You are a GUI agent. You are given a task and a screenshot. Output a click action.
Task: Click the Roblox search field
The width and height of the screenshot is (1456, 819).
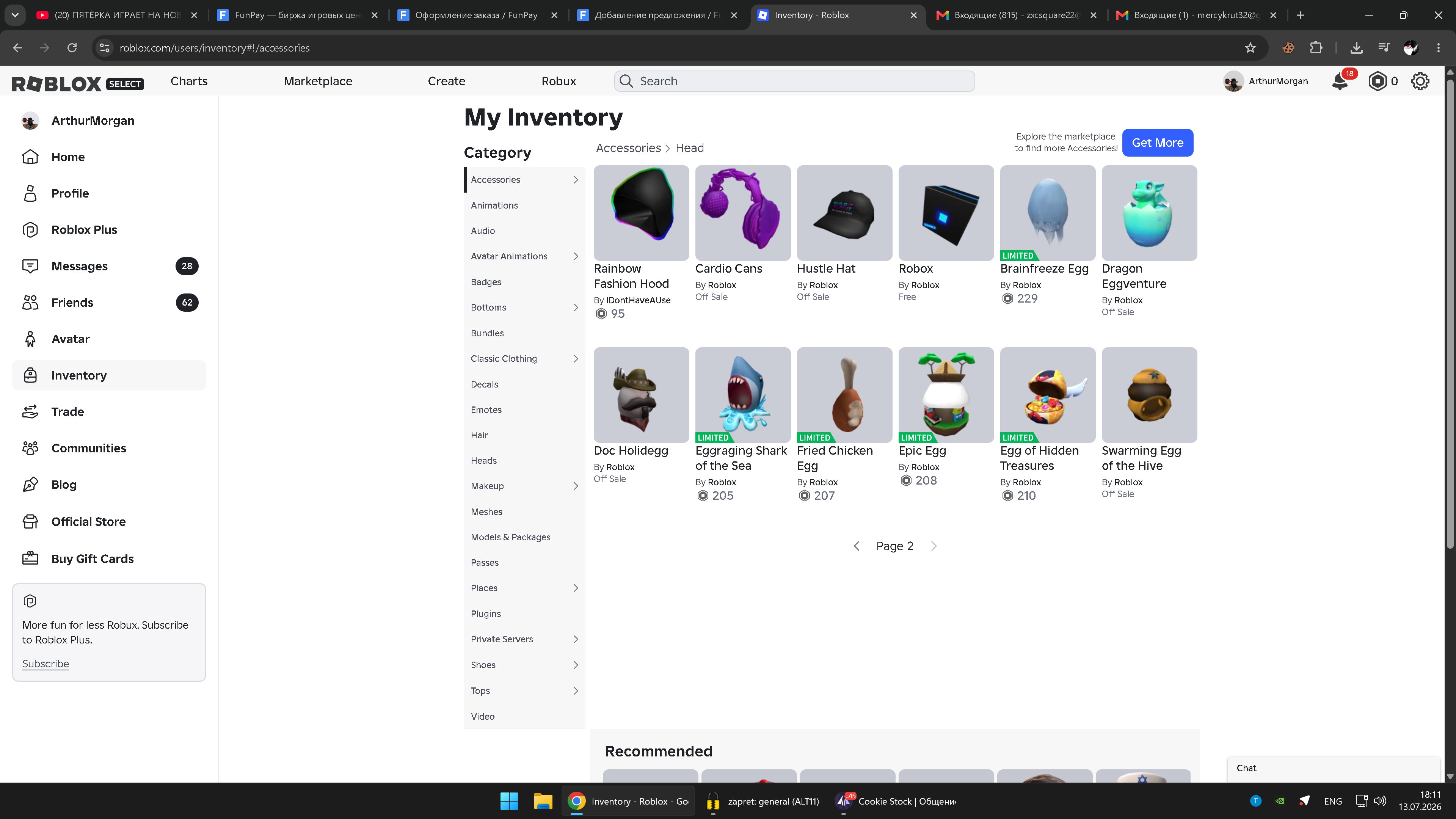[x=794, y=82]
